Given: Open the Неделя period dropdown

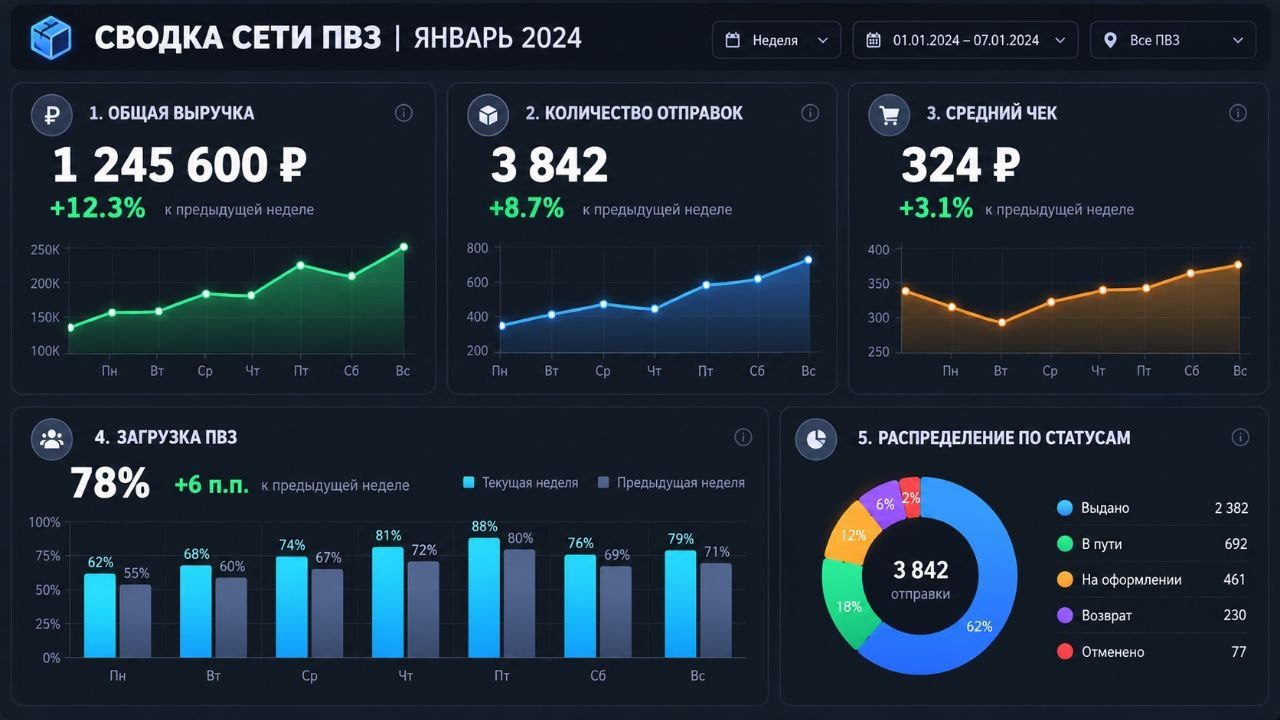Looking at the screenshot, I should tap(777, 40).
